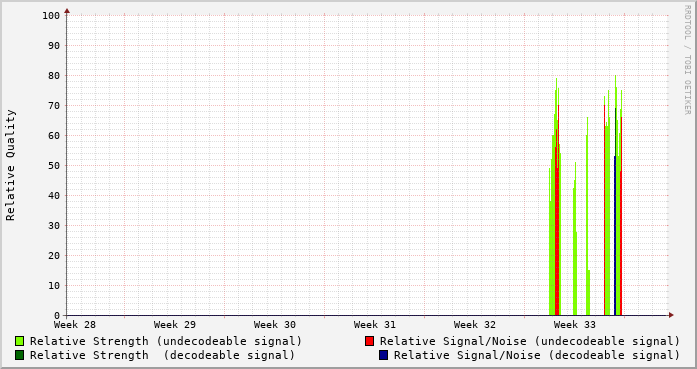Click the Relative Strength (undecodeable signal) legend text
This screenshot has width=697, height=369.
click(x=166, y=341)
